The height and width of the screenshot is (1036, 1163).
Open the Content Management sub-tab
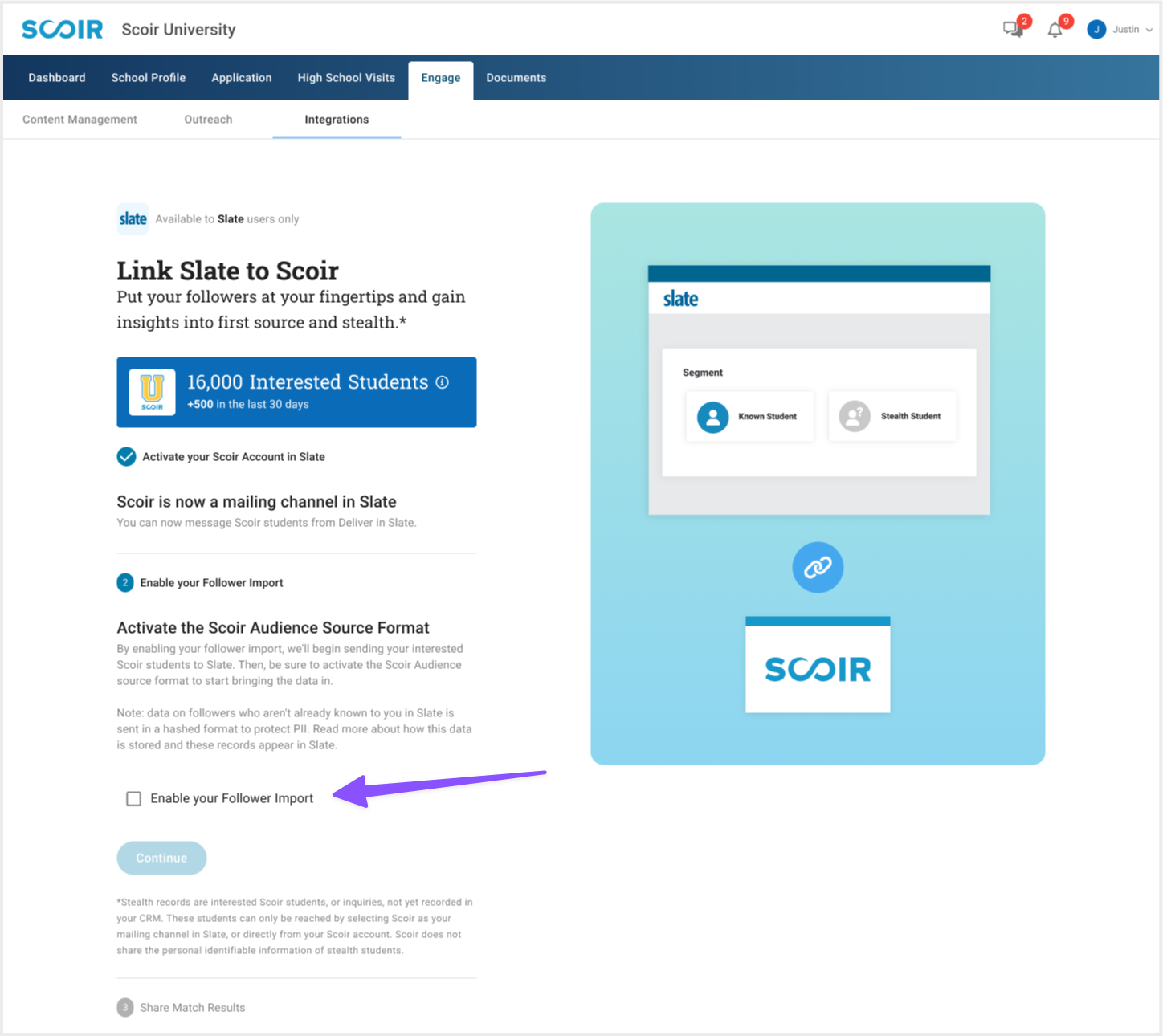coord(80,120)
